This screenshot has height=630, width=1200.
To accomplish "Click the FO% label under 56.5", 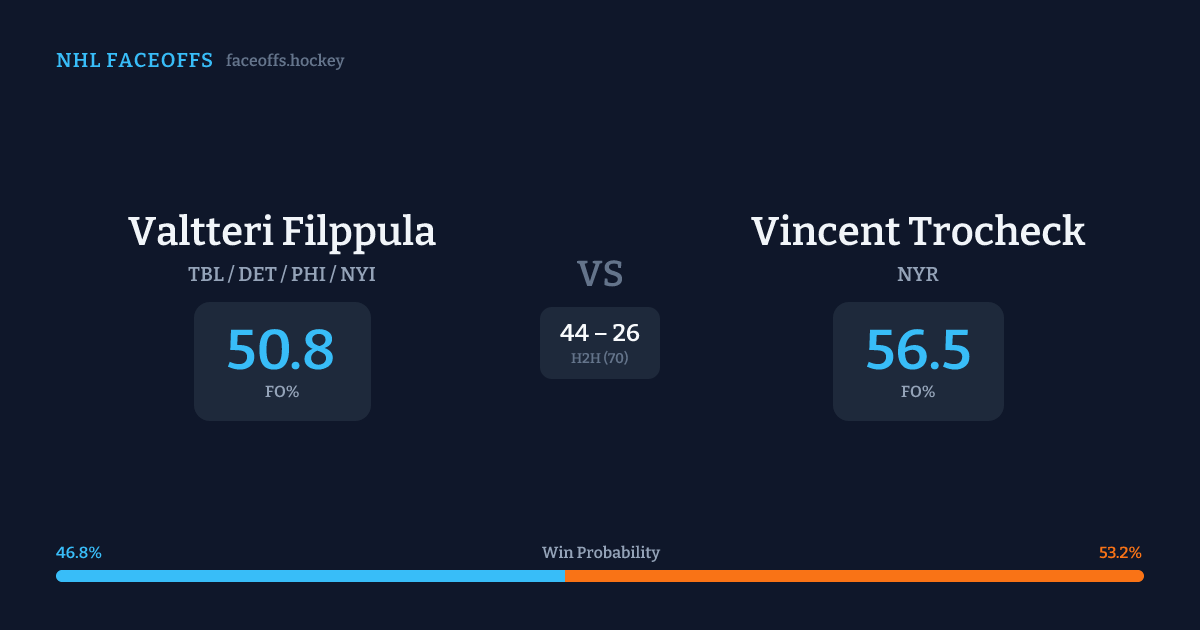I will click(x=918, y=392).
